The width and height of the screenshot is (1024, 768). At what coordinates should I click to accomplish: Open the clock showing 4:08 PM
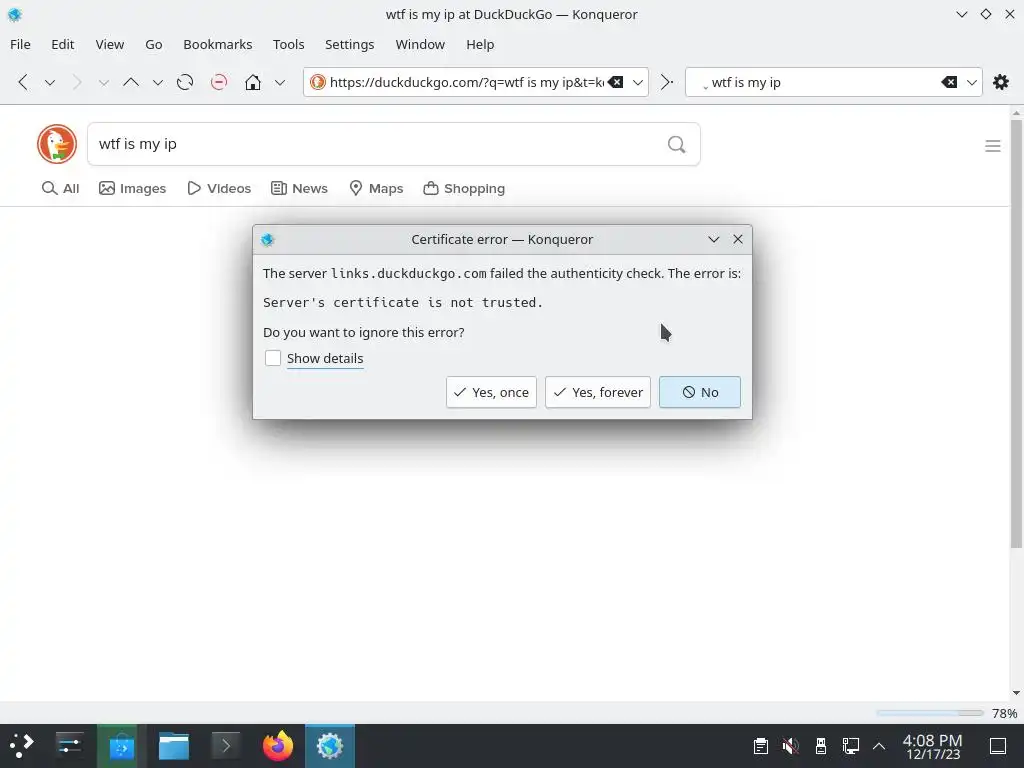pos(933,746)
